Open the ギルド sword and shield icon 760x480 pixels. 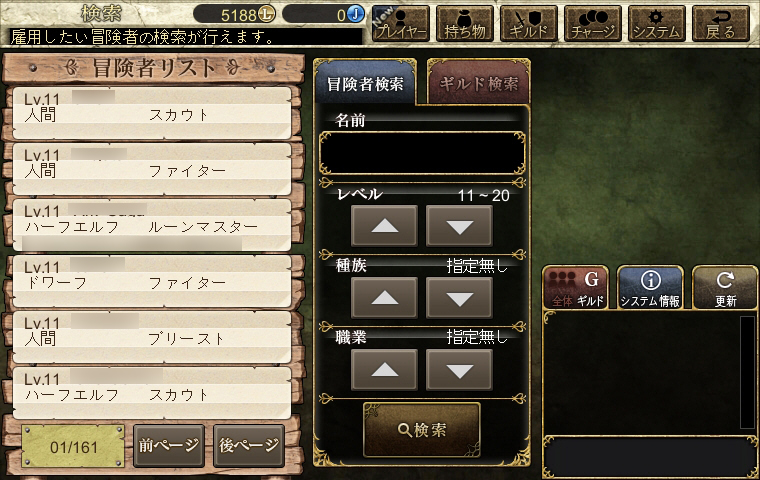(529, 24)
